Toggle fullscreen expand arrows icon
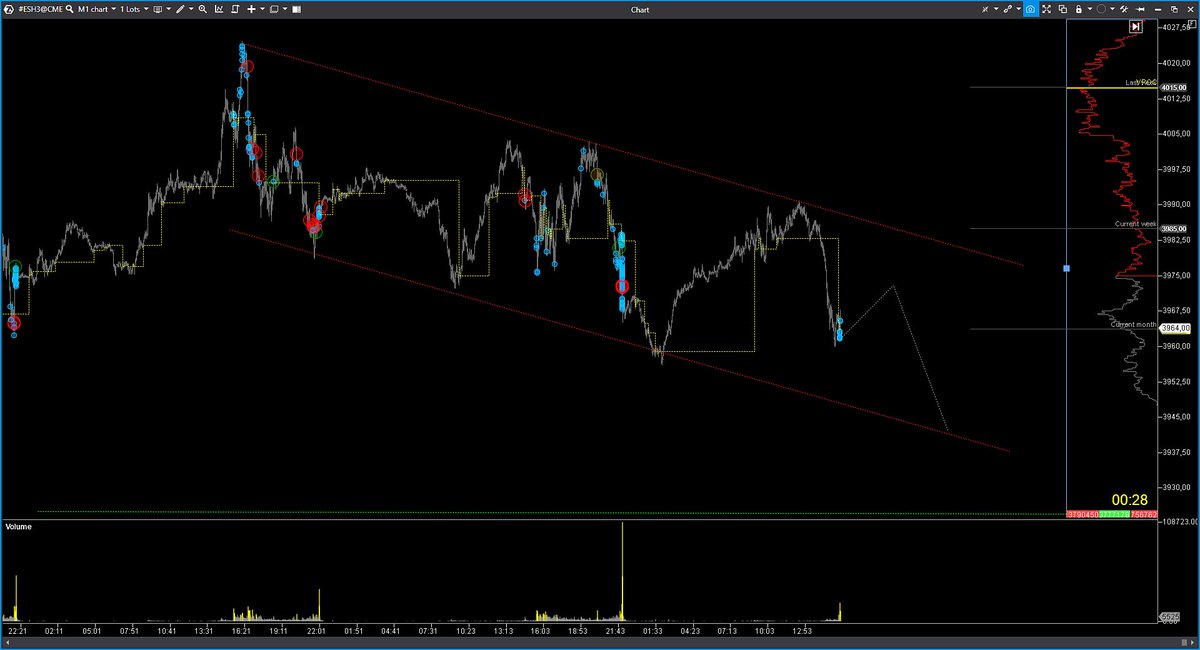1200x650 pixels. click(1046, 9)
